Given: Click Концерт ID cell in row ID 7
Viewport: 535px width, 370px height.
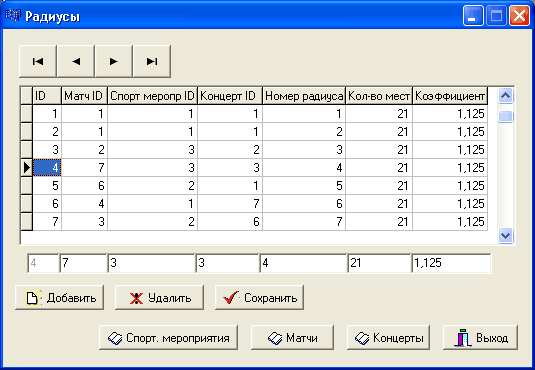Looking at the screenshot, I should pyautogui.click(x=230, y=222).
